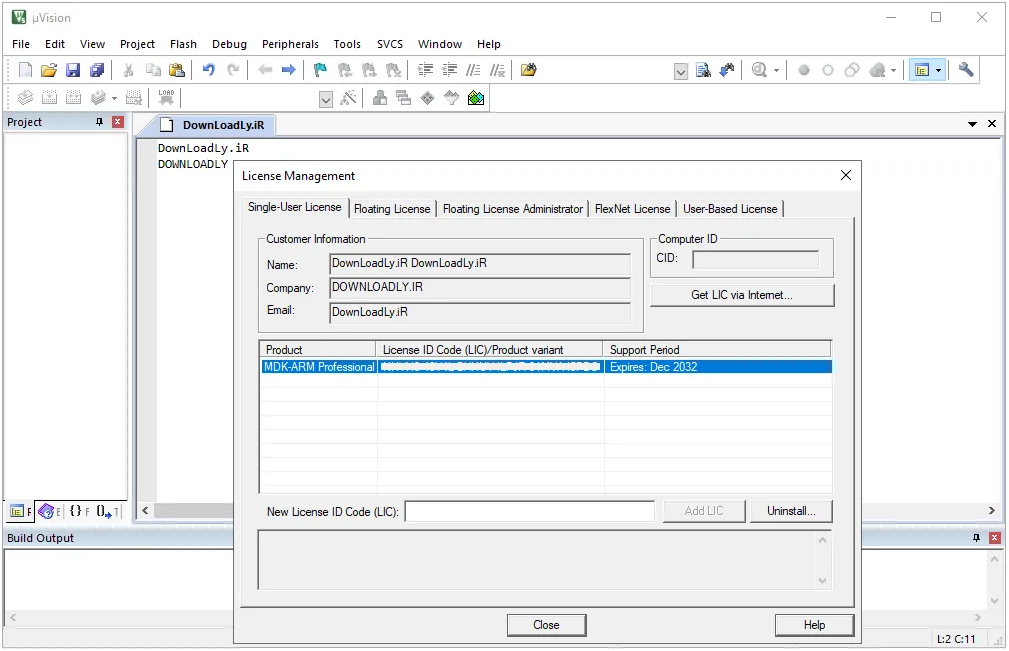Switch to Functions tab in Project panel
Screen dimensions: 1009x651
[80, 511]
